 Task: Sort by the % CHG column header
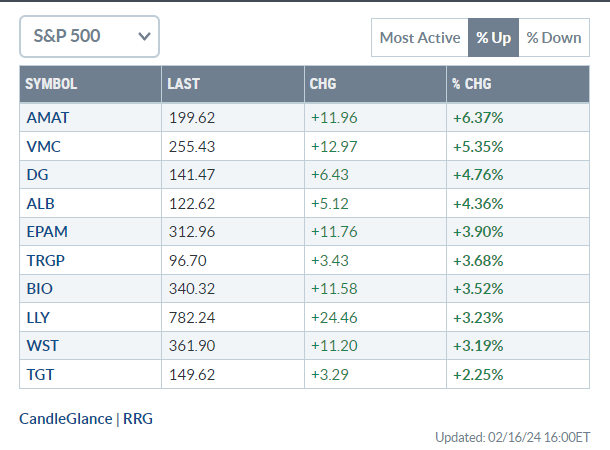point(472,84)
